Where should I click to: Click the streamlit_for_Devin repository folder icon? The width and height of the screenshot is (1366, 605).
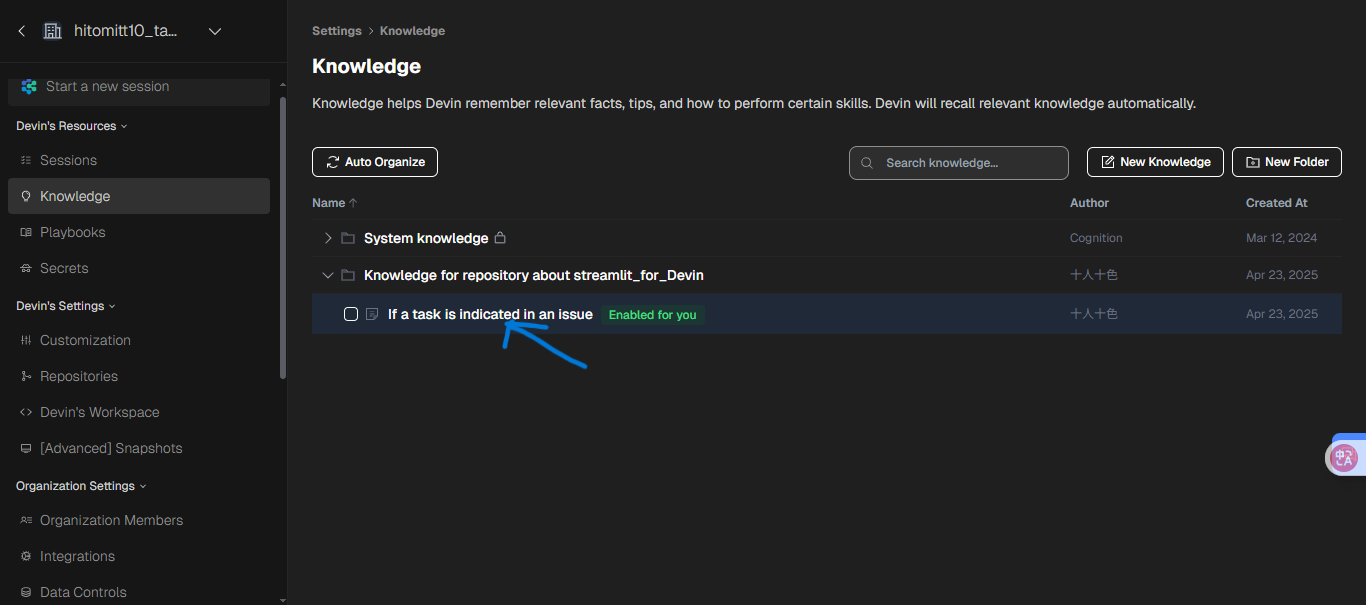(x=348, y=275)
